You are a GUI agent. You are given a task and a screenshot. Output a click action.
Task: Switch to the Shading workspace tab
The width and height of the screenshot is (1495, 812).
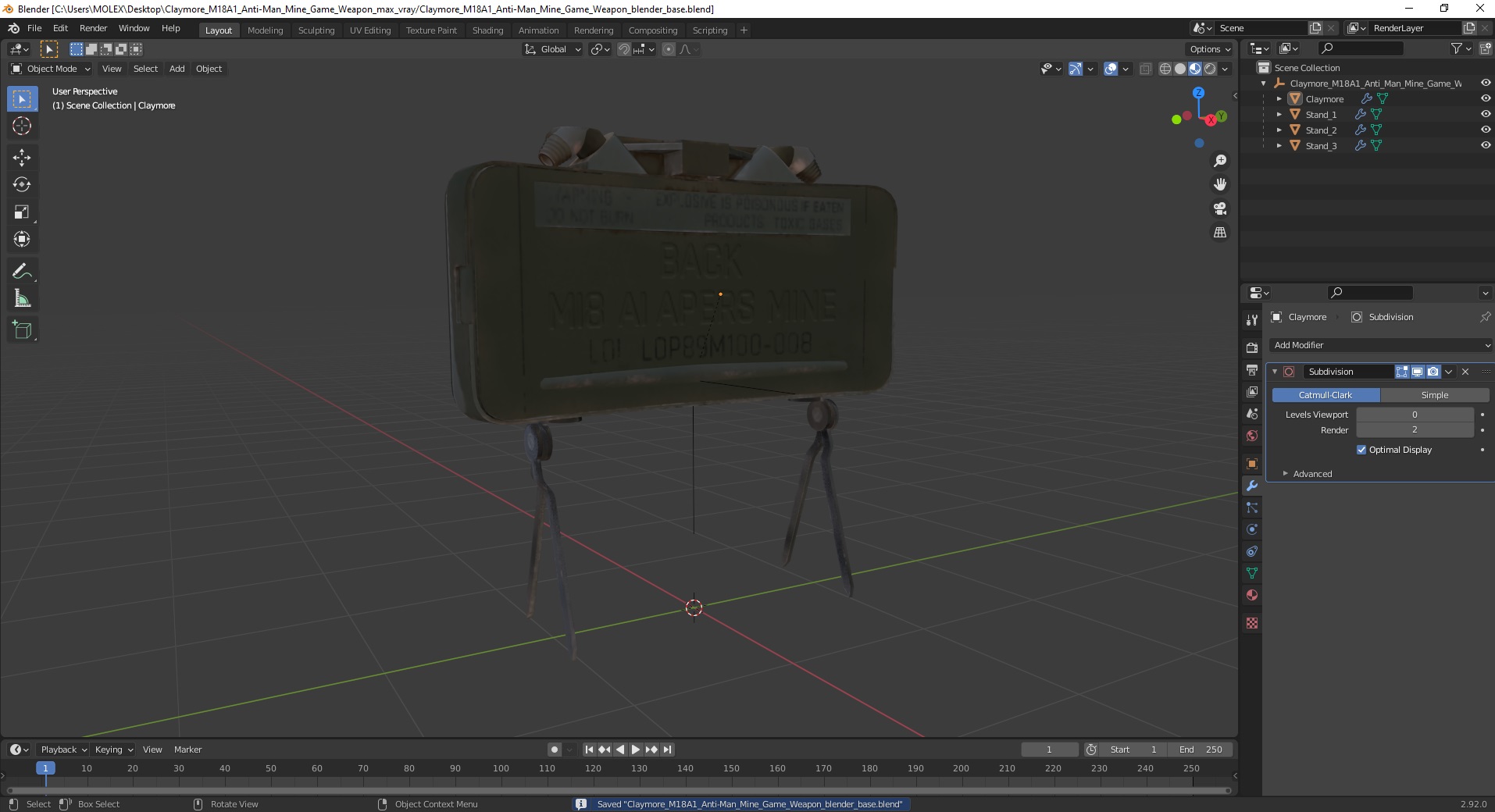point(487,30)
